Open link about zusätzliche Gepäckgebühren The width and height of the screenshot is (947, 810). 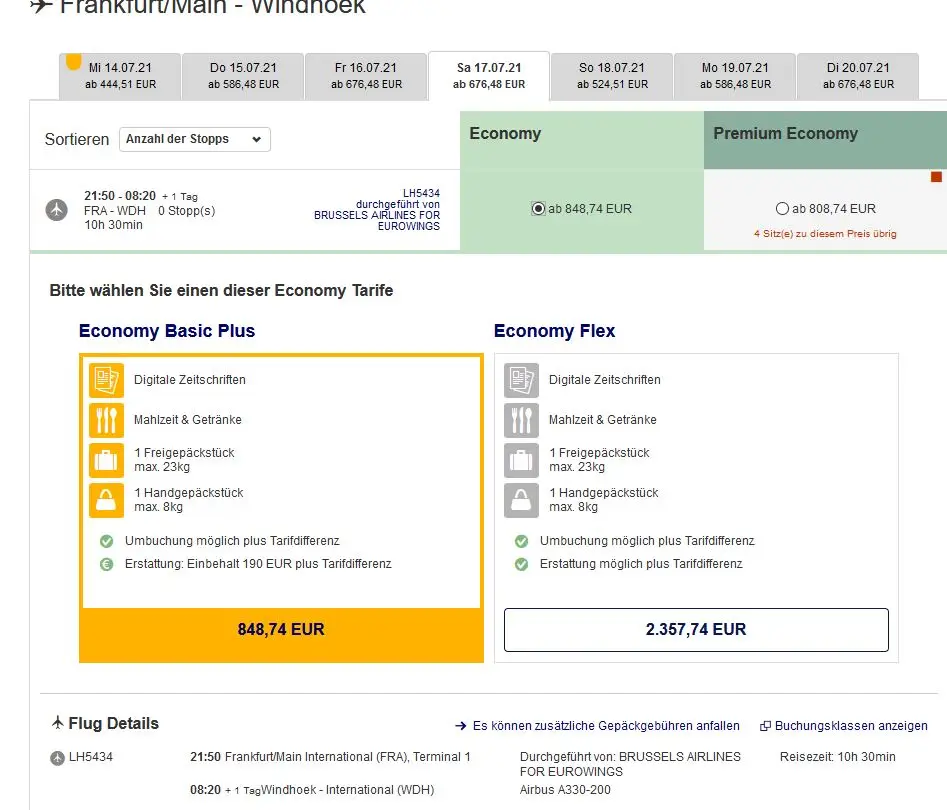pyautogui.click(x=606, y=725)
